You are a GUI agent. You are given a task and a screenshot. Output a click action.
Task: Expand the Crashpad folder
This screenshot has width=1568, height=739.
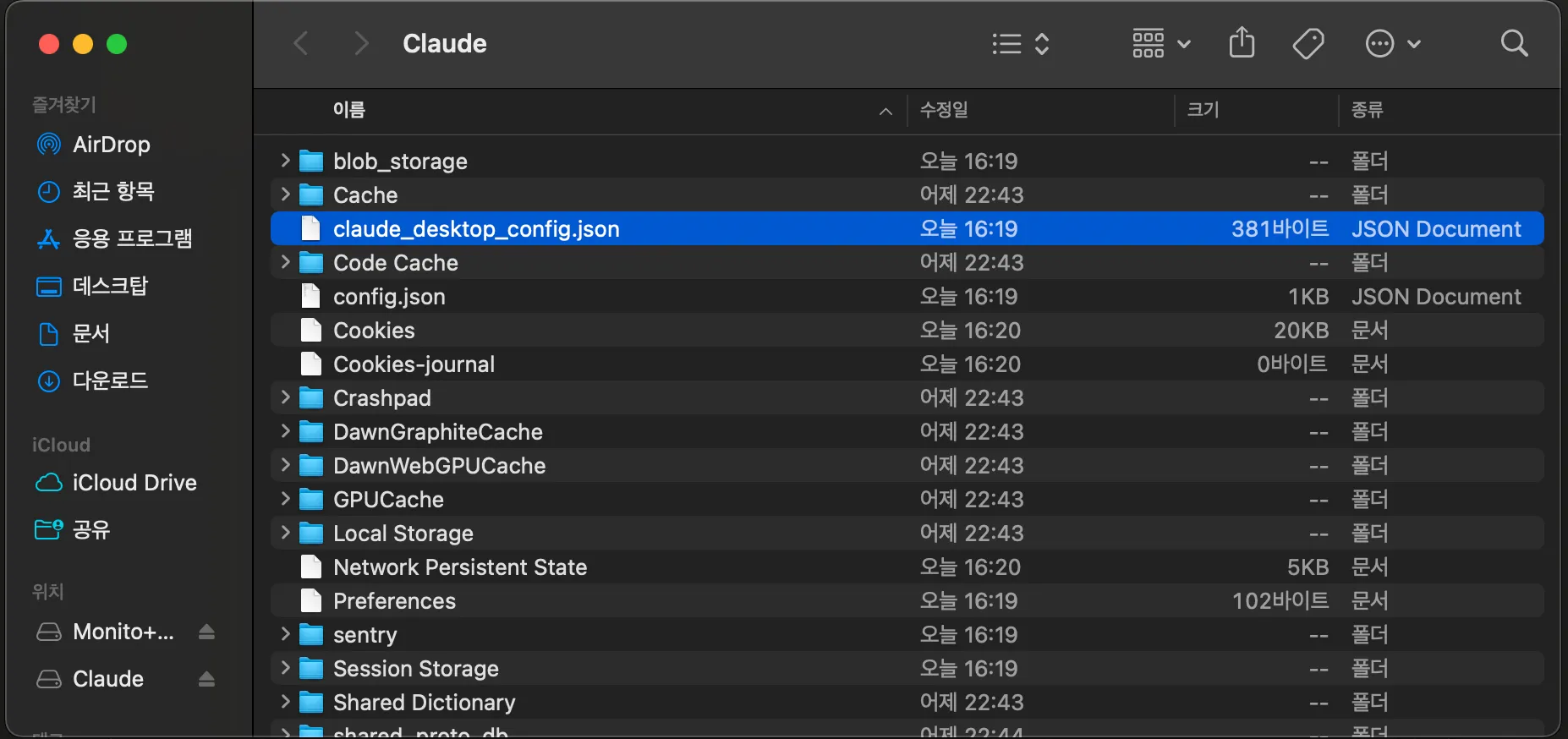(x=285, y=397)
